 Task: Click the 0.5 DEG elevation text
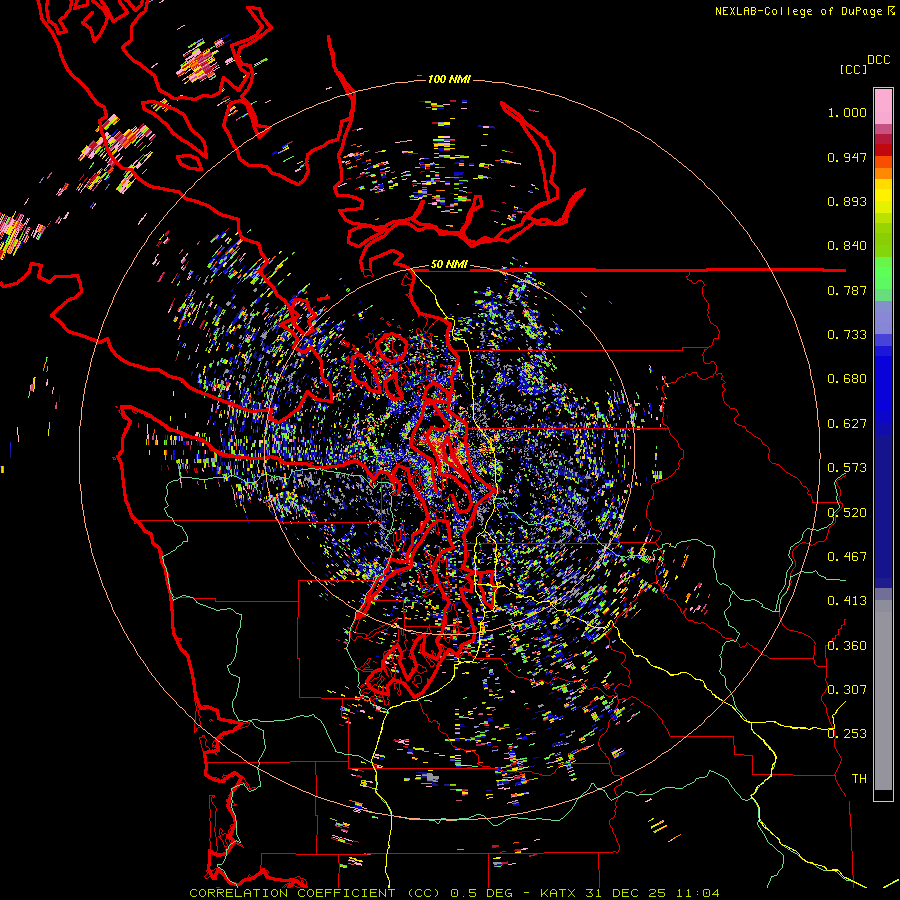(x=484, y=893)
